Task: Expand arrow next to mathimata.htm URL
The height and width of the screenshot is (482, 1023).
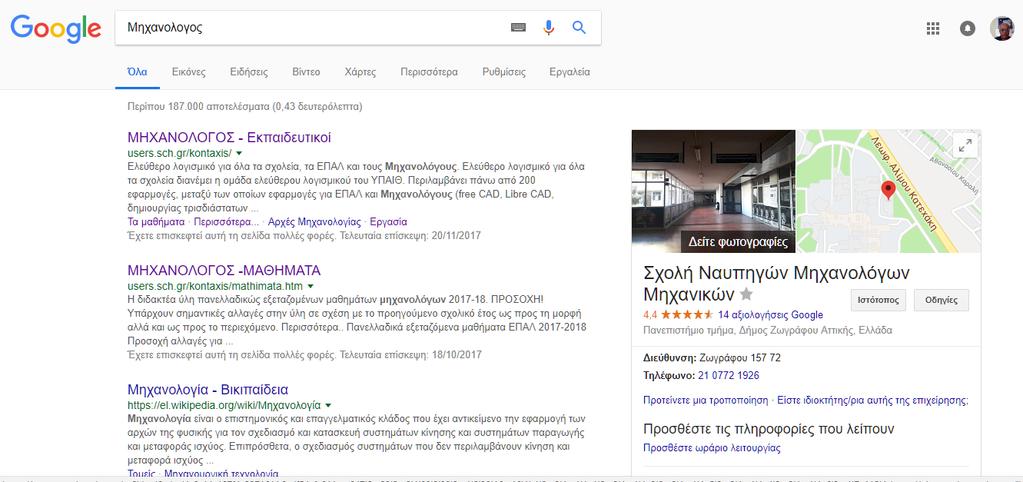Action: [x=311, y=286]
